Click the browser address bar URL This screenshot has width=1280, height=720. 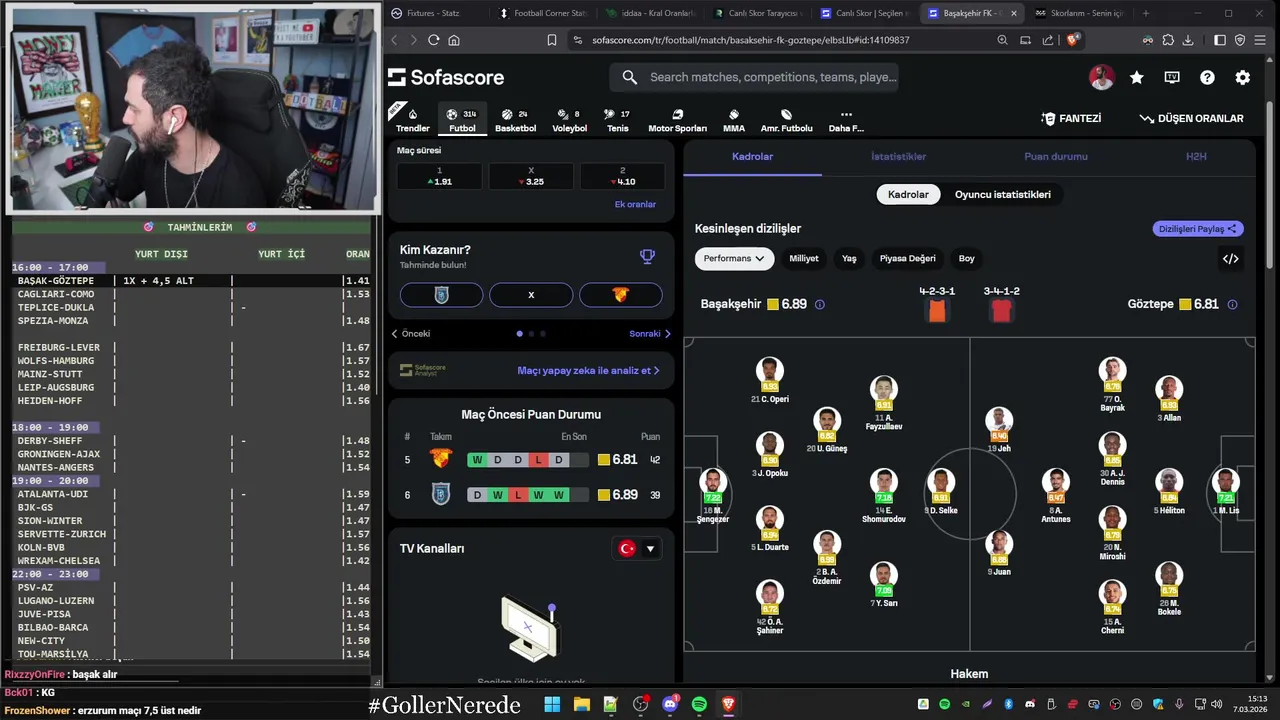[750, 40]
